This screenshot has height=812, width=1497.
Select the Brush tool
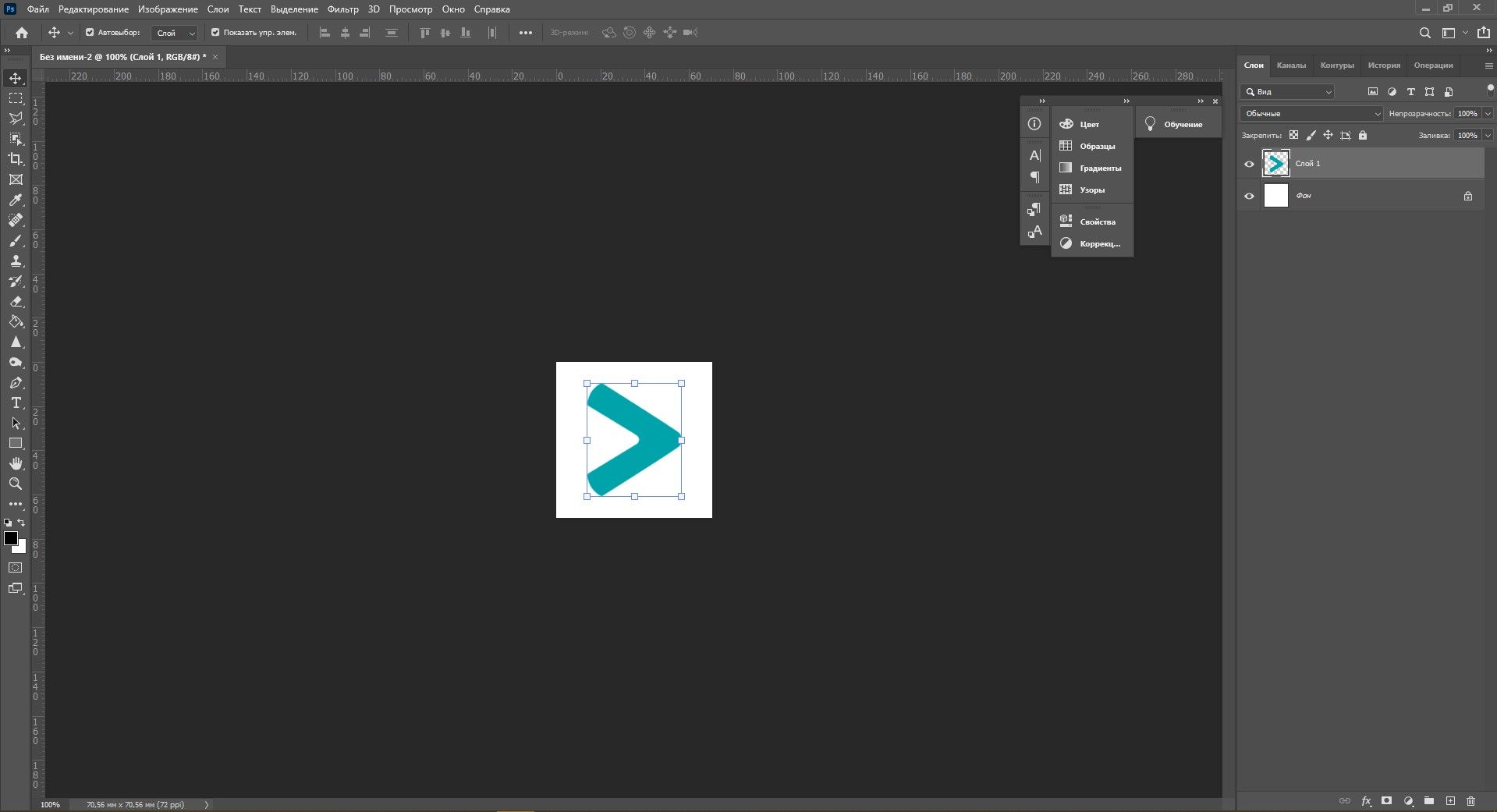pos(16,240)
